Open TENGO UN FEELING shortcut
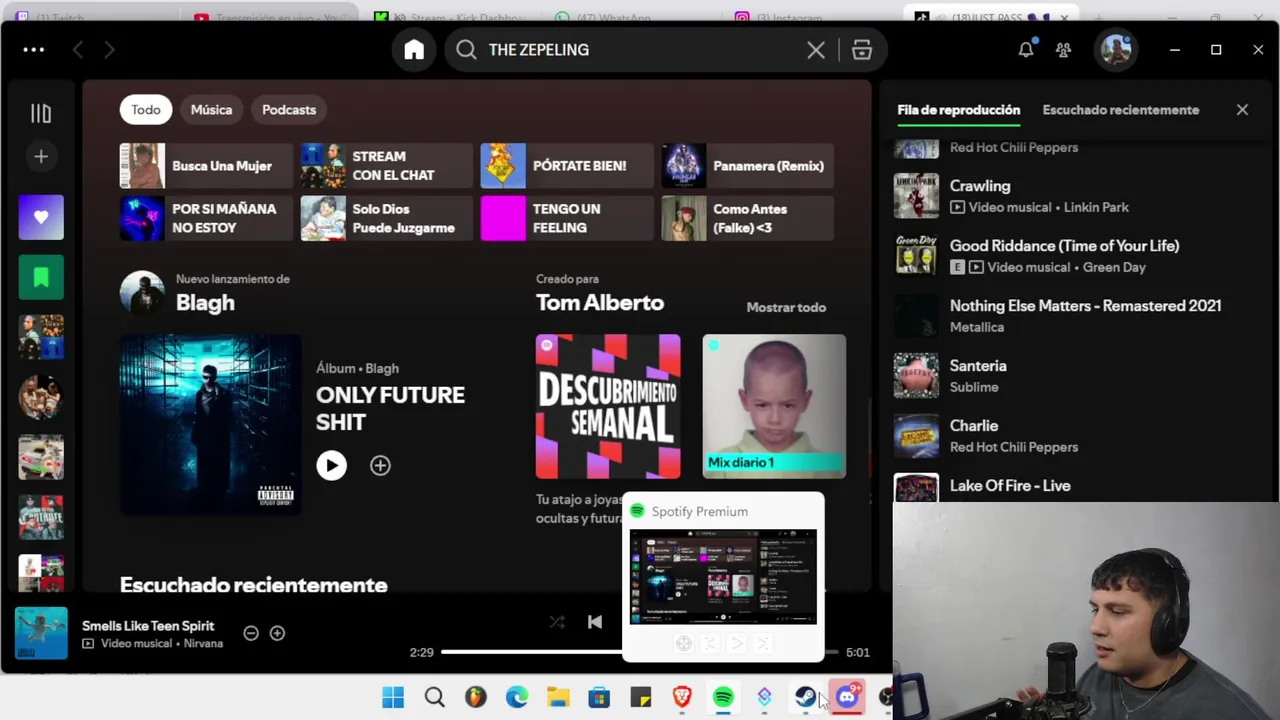Viewport: 1280px width, 720px height. point(567,218)
